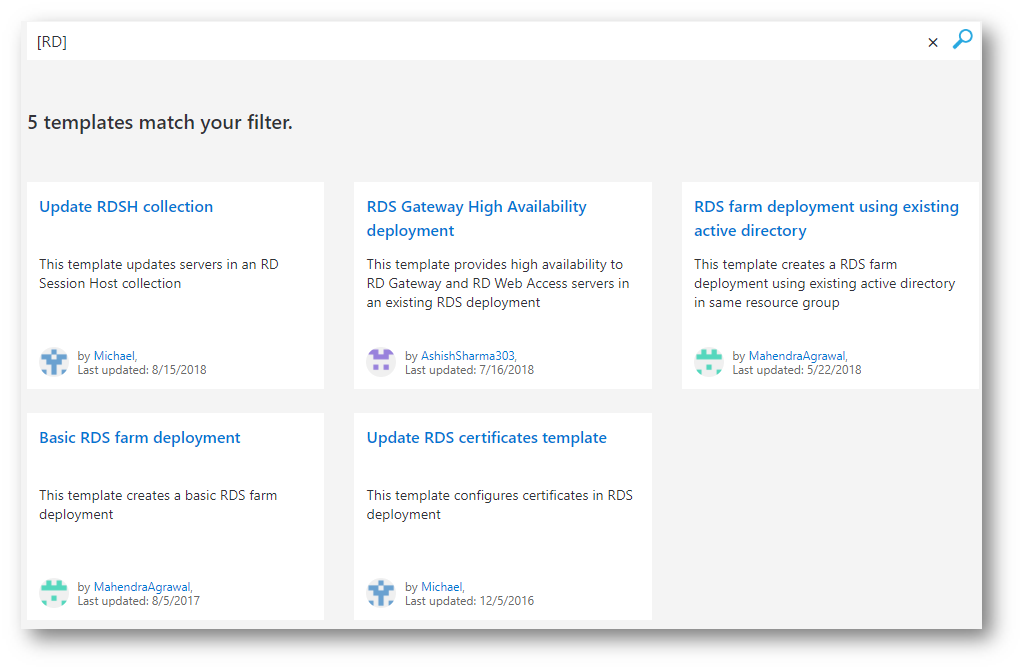Image resolution: width=1024 pixels, height=671 pixels.
Task: Click the magnifier search icon
Action: [x=963, y=39]
